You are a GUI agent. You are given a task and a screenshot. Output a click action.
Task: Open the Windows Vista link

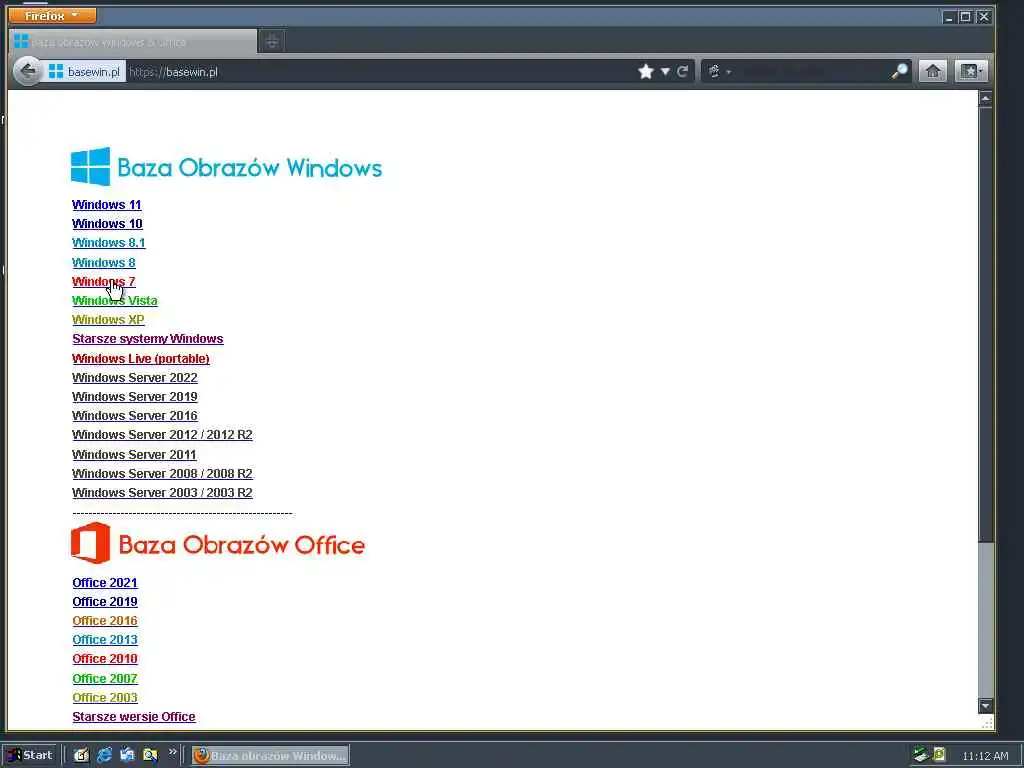click(115, 300)
